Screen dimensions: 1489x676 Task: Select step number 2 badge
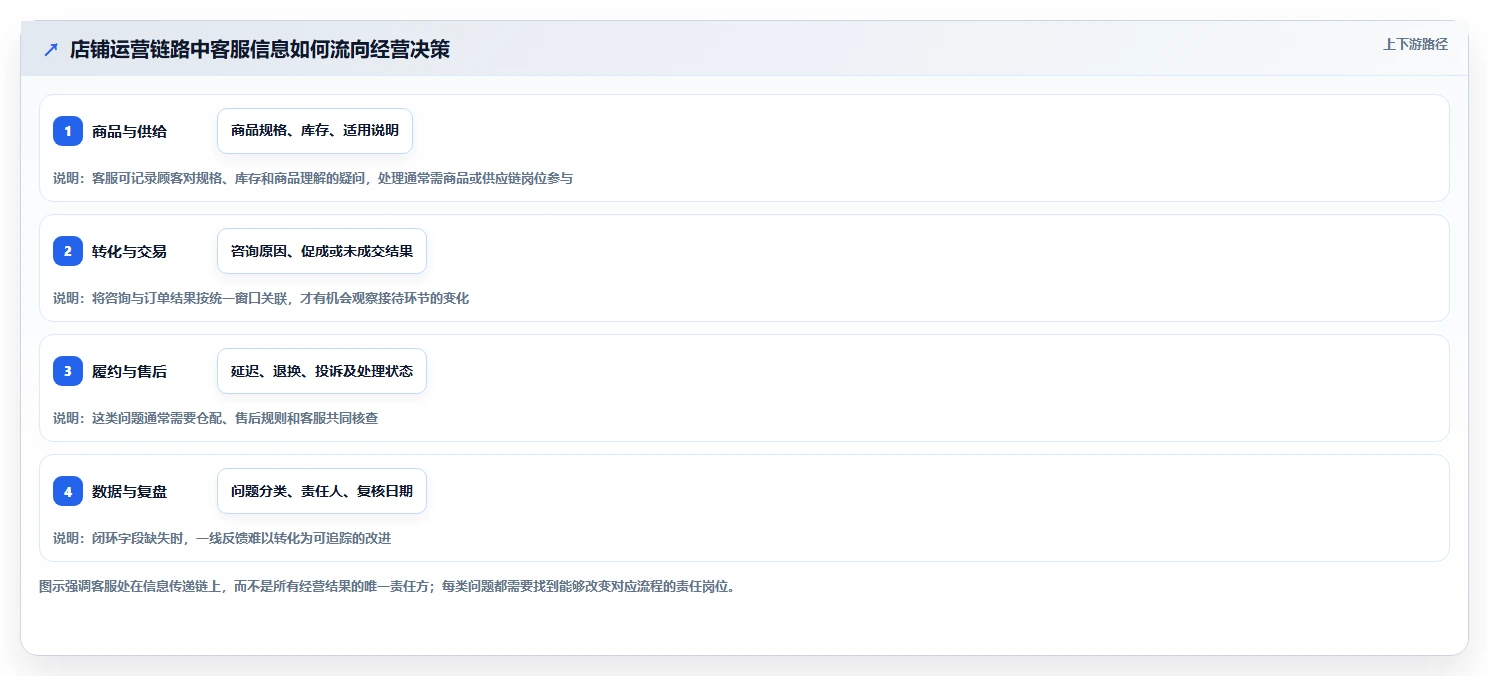pyautogui.click(x=68, y=251)
